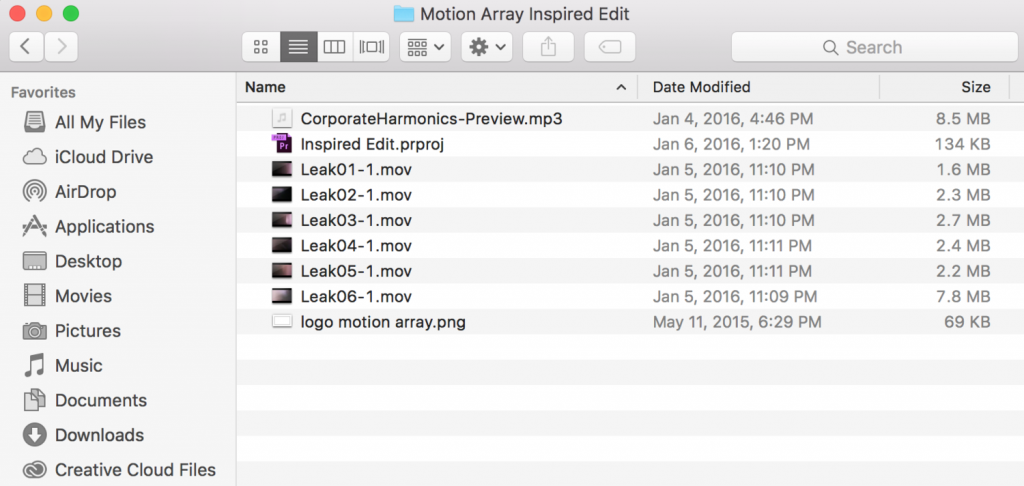Viewport: 1024px width, 486px height.
Task: Click the logo motion array.png thumbnail
Action: (281, 321)
